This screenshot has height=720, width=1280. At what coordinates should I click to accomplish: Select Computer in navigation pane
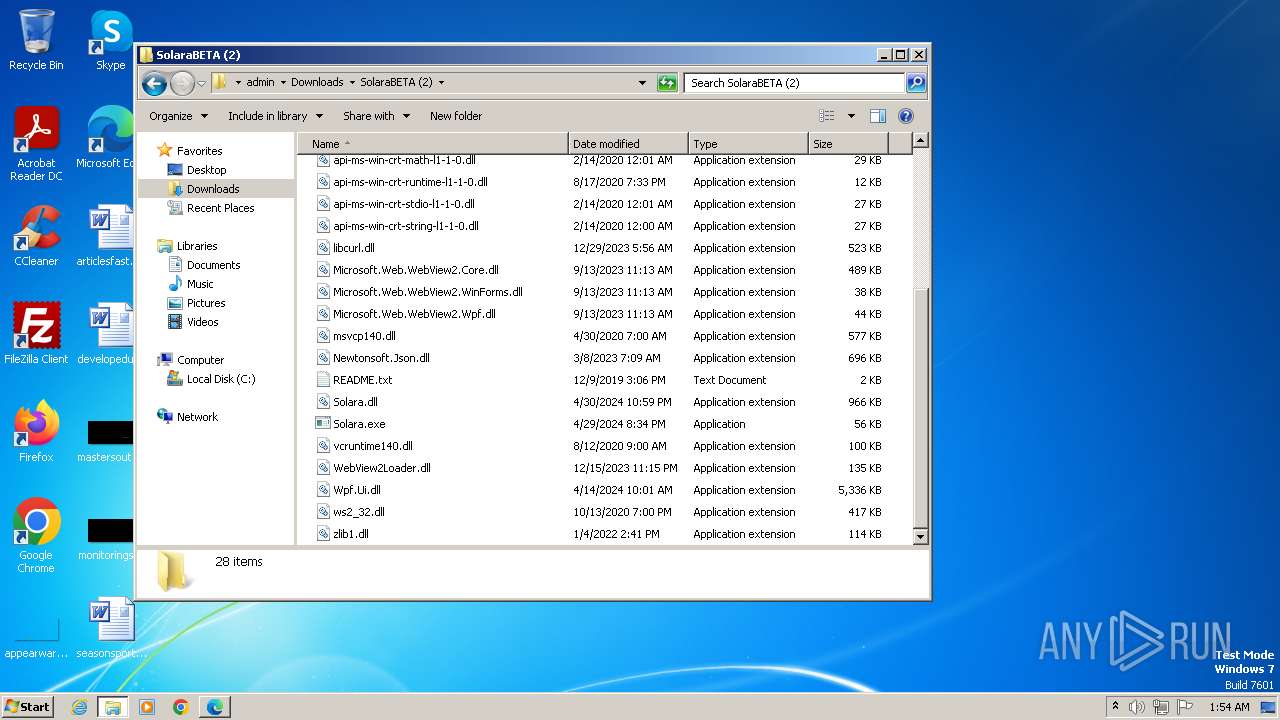tap(200, 360)
